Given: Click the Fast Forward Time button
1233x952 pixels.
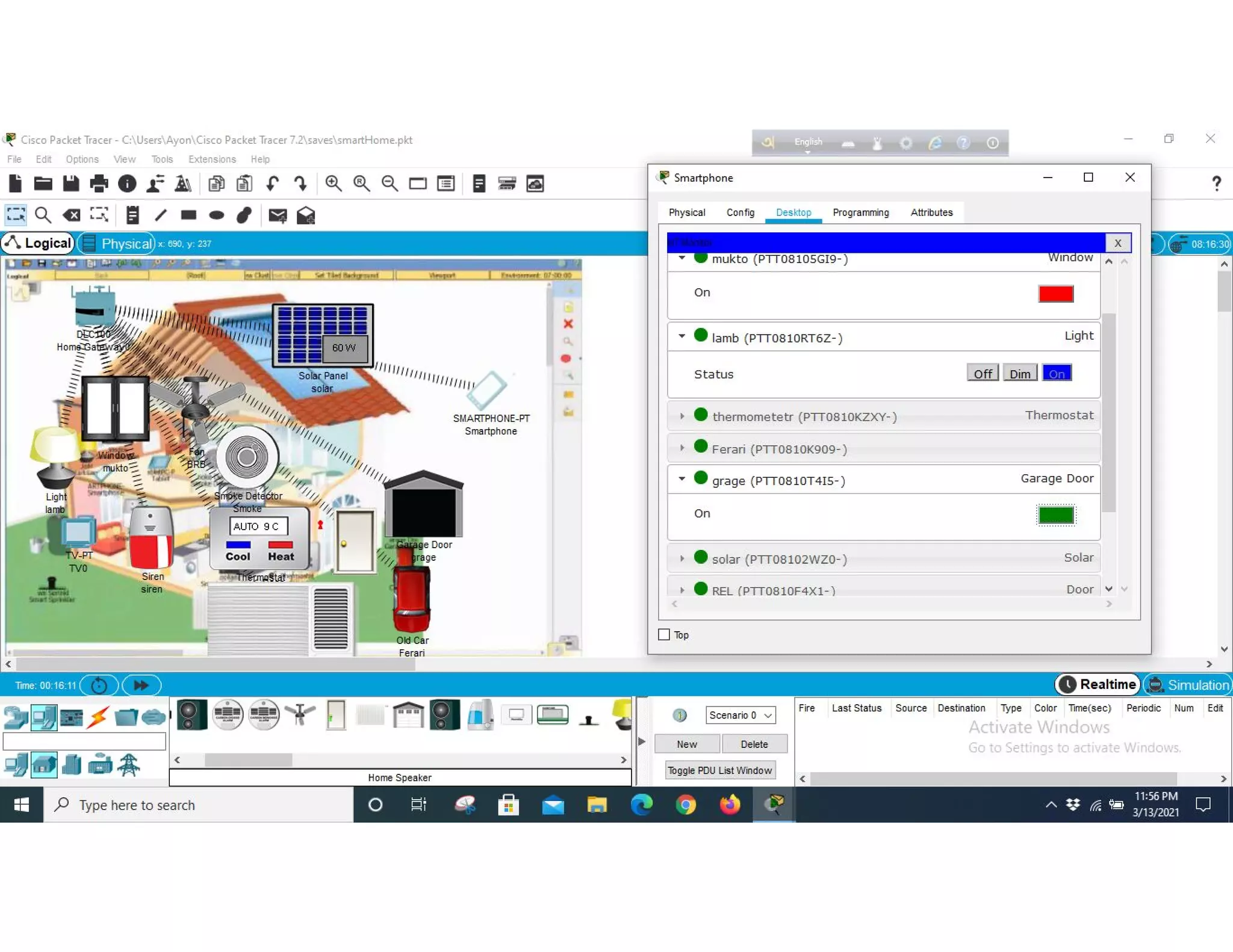Looking at the screenshot, I should point(141,685).
